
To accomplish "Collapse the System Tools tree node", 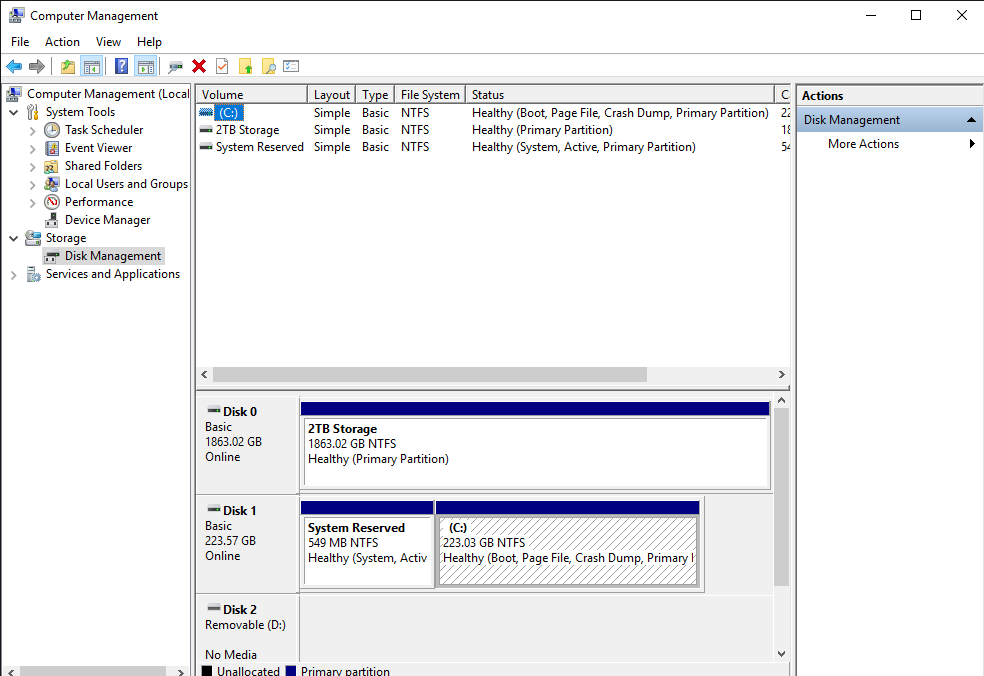I will pos(14,112).
